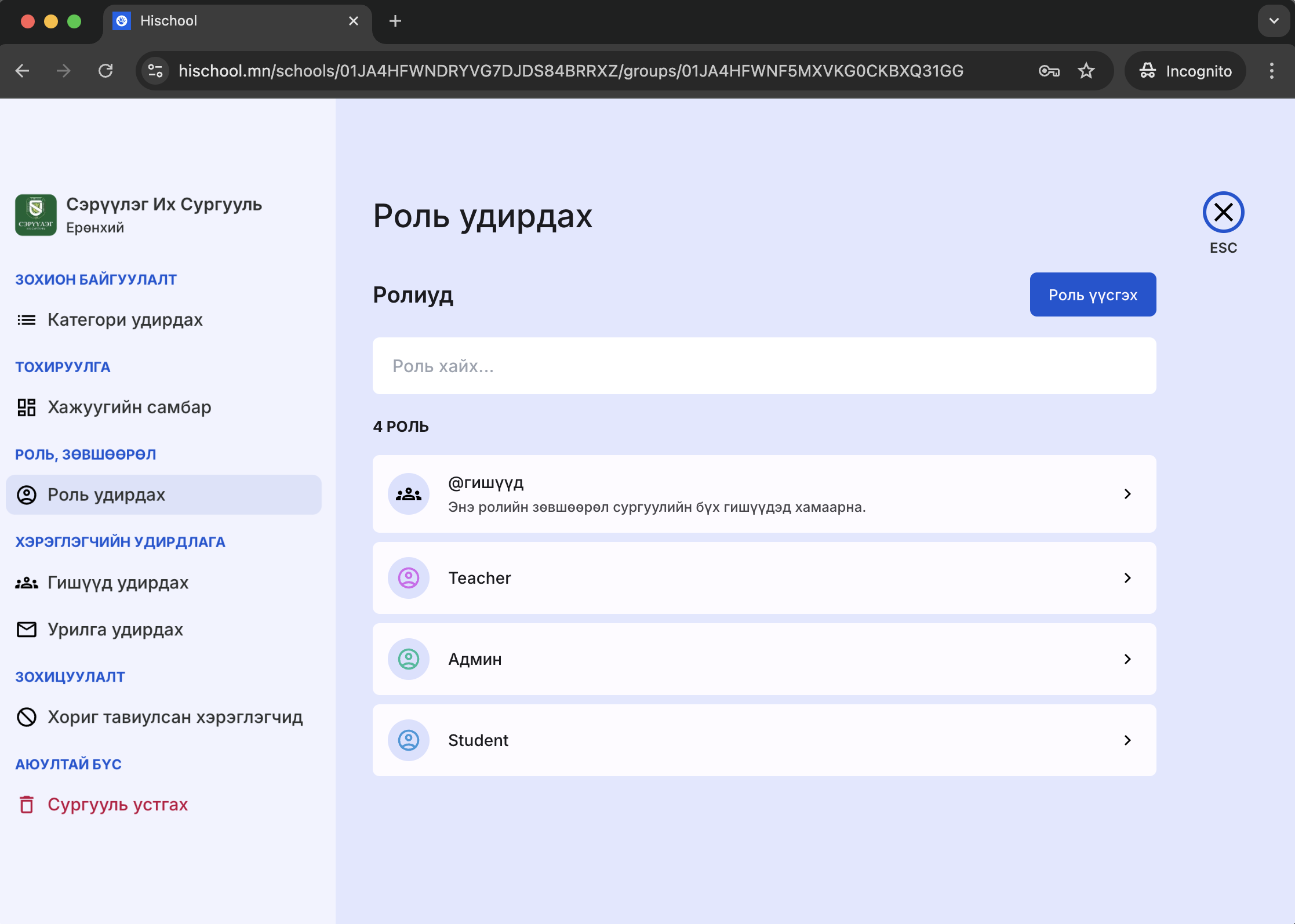Open Хориг тавиулсан хэрэглэгчид sidebar item

pyautogui.click(x=174, y=717)
